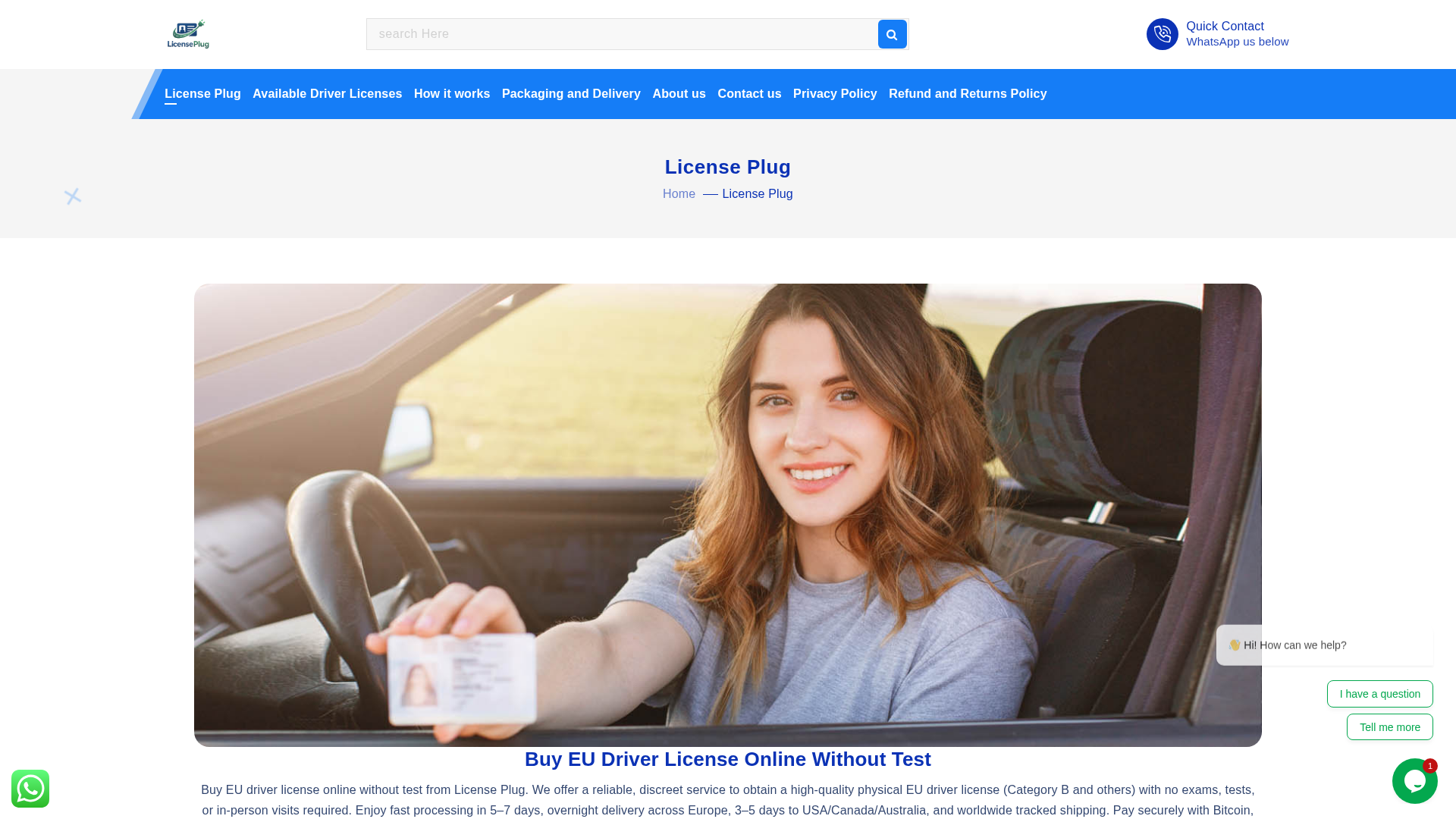Go to Available Driver Licenses
This screenshot has height=819, width=1456.
(x=327, y=94)
